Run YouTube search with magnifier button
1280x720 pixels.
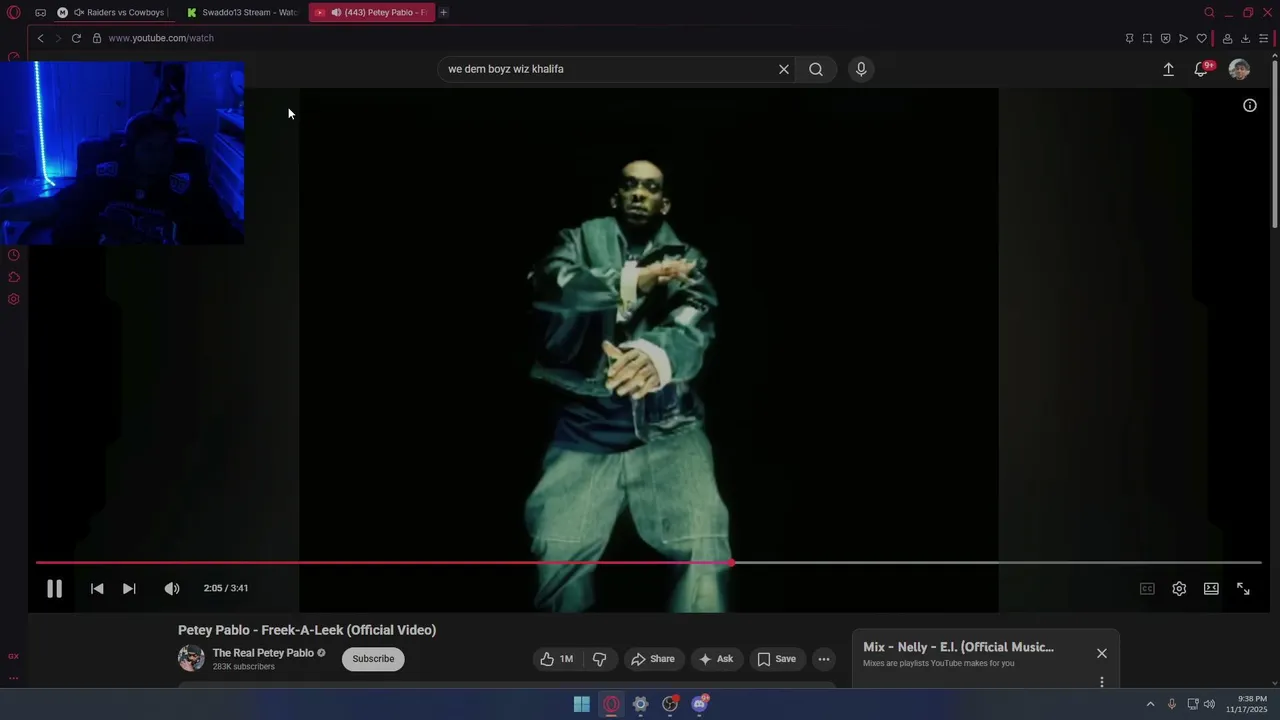tap(816, 69)
